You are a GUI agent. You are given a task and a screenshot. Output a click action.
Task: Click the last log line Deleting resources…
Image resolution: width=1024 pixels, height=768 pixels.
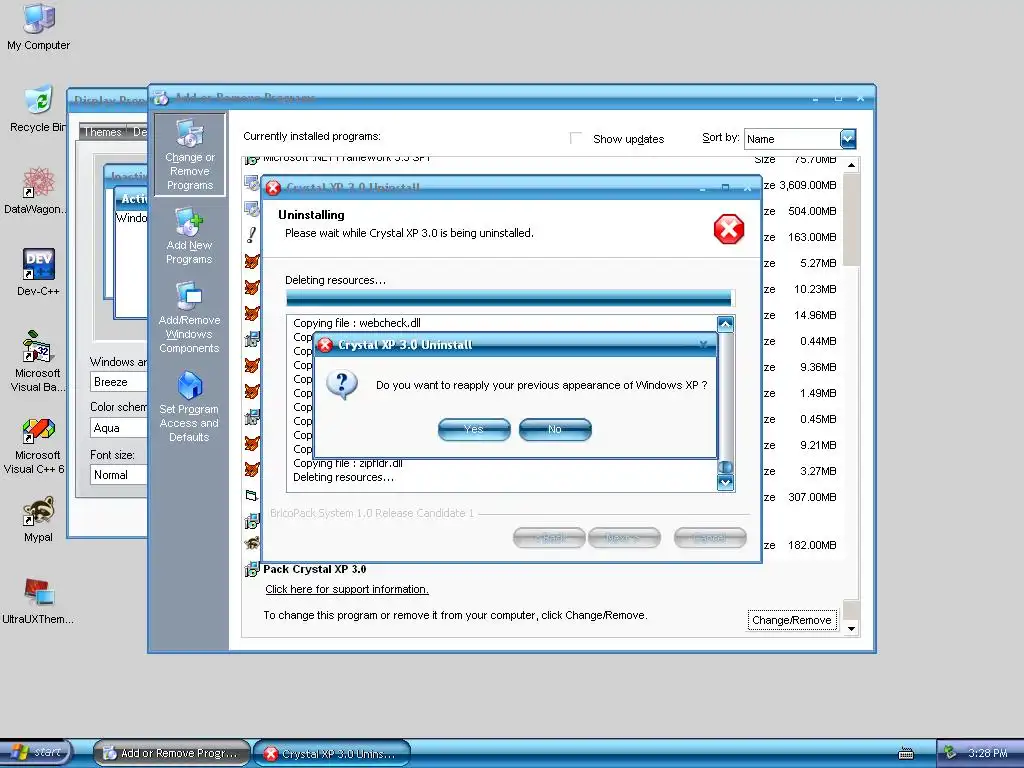(344, 477)
